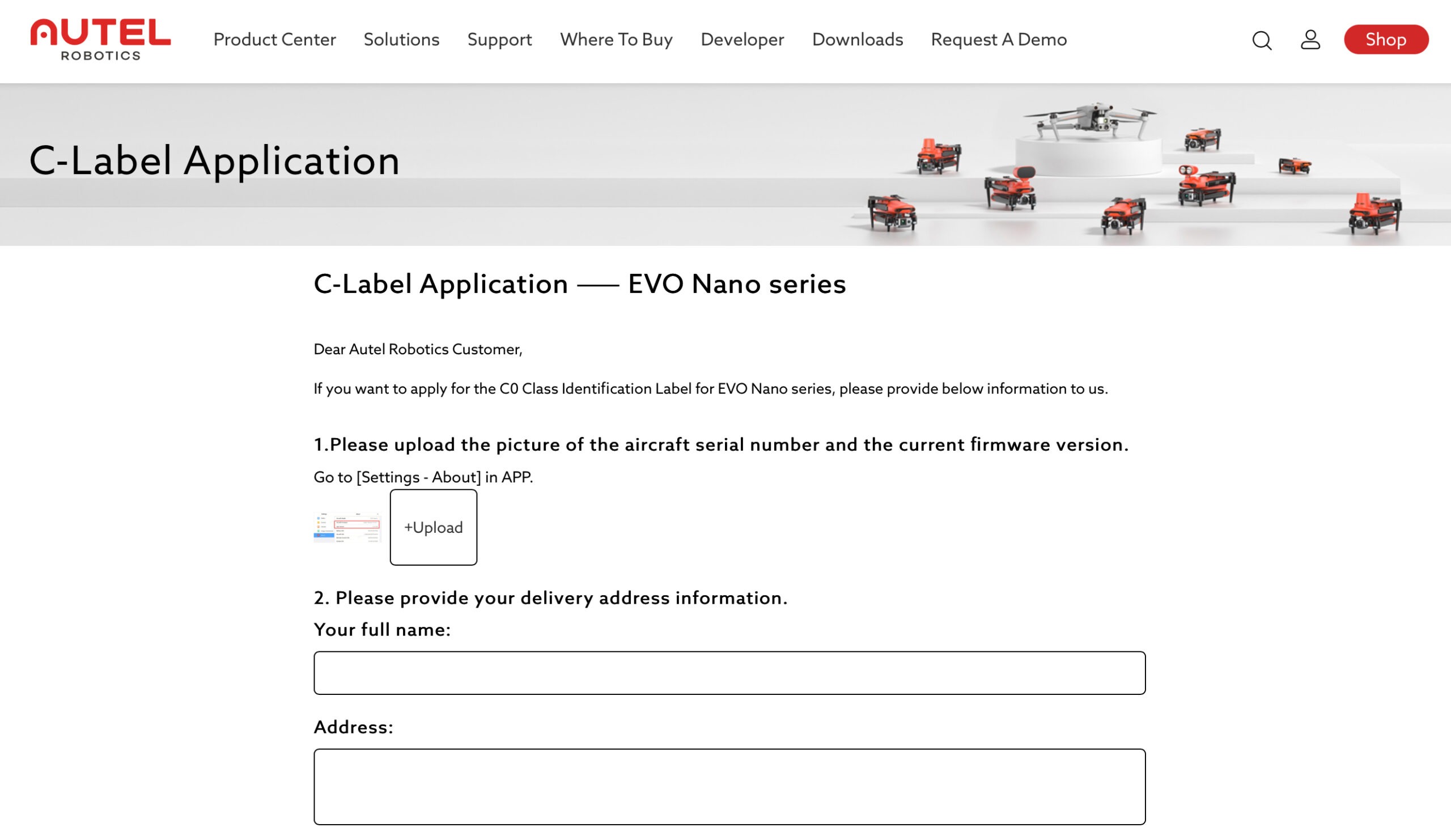Select the C0 Class Identification Label sentence
Image resolution: width=1451 pixels, height=840 pixels.
pos(711,389)
